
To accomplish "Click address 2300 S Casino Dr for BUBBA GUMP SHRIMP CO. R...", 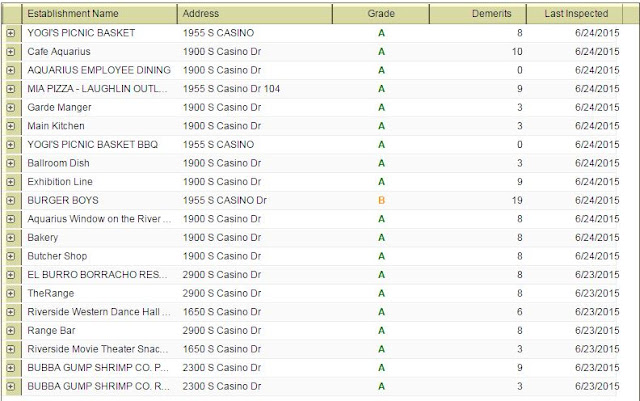I will click(222, 386).
